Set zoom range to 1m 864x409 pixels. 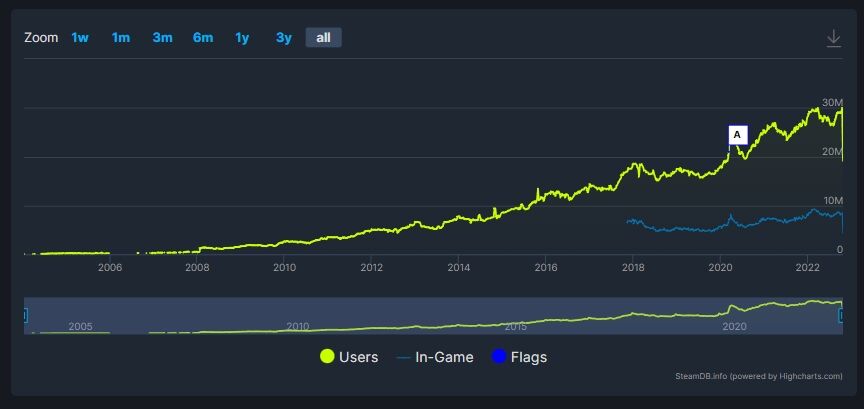pos(121,37)
